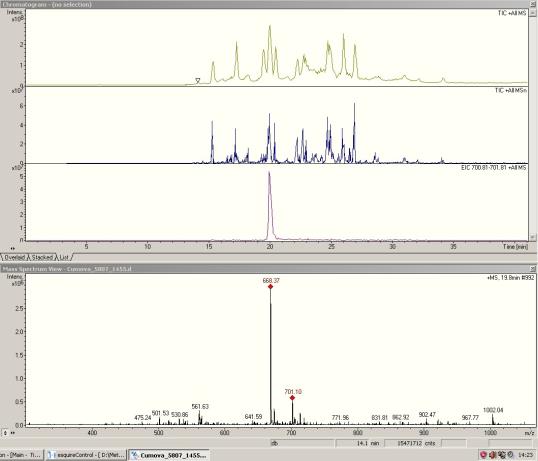Click the 'TIC +All MSn' trace label
538x461 pixels.
(510, 90)
